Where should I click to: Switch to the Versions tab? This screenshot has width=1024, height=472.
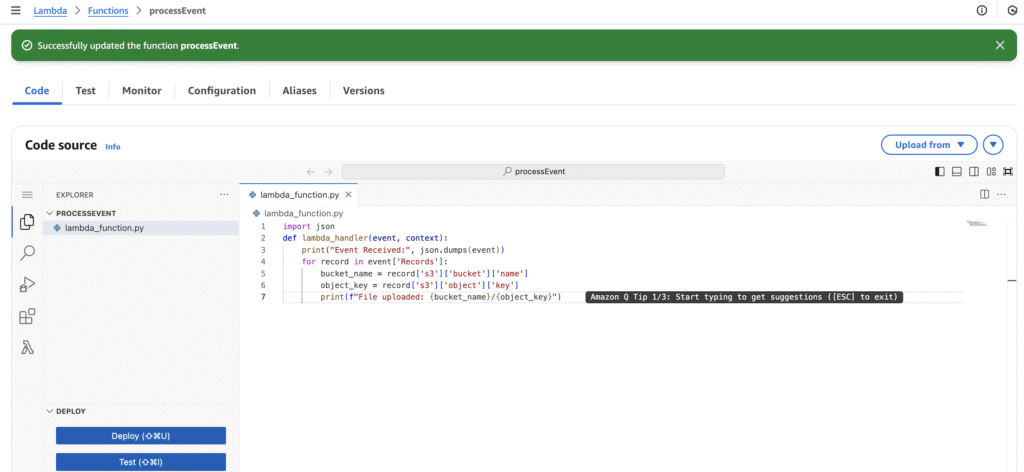point(364,91)
